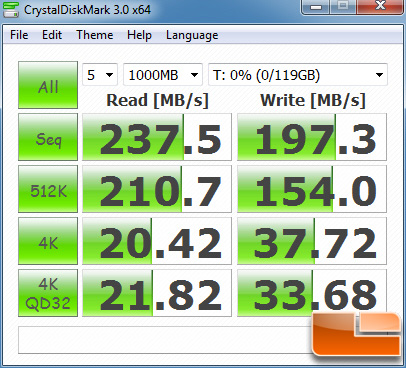Viewport: 406px width, 368px height.
Task: Expand the T: 0% (0/119GB) drive dropdown
Action: 298,75
